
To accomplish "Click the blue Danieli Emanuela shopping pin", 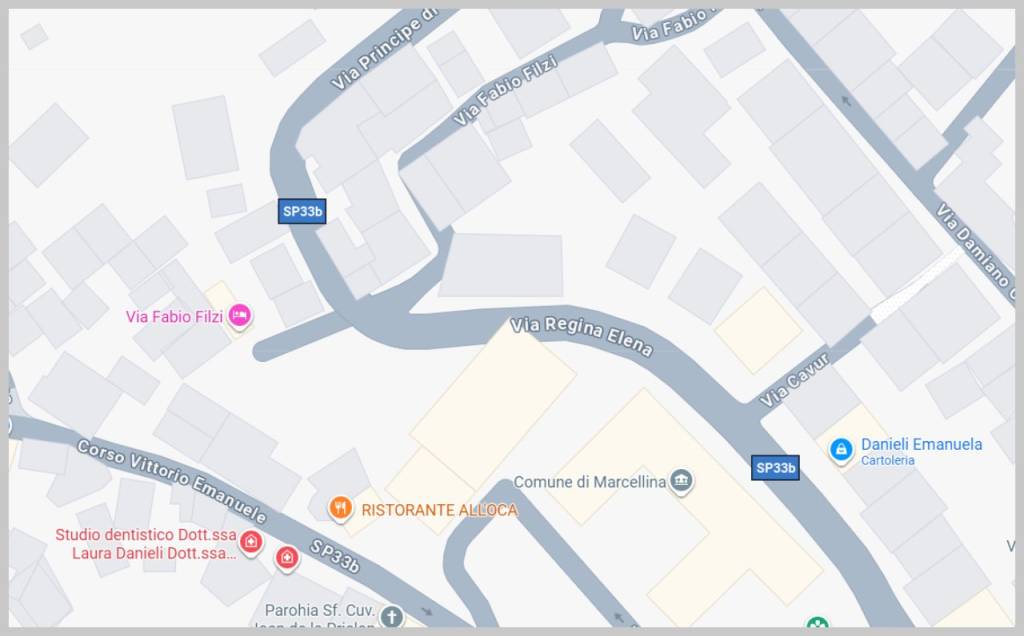I will pos(841,451).
